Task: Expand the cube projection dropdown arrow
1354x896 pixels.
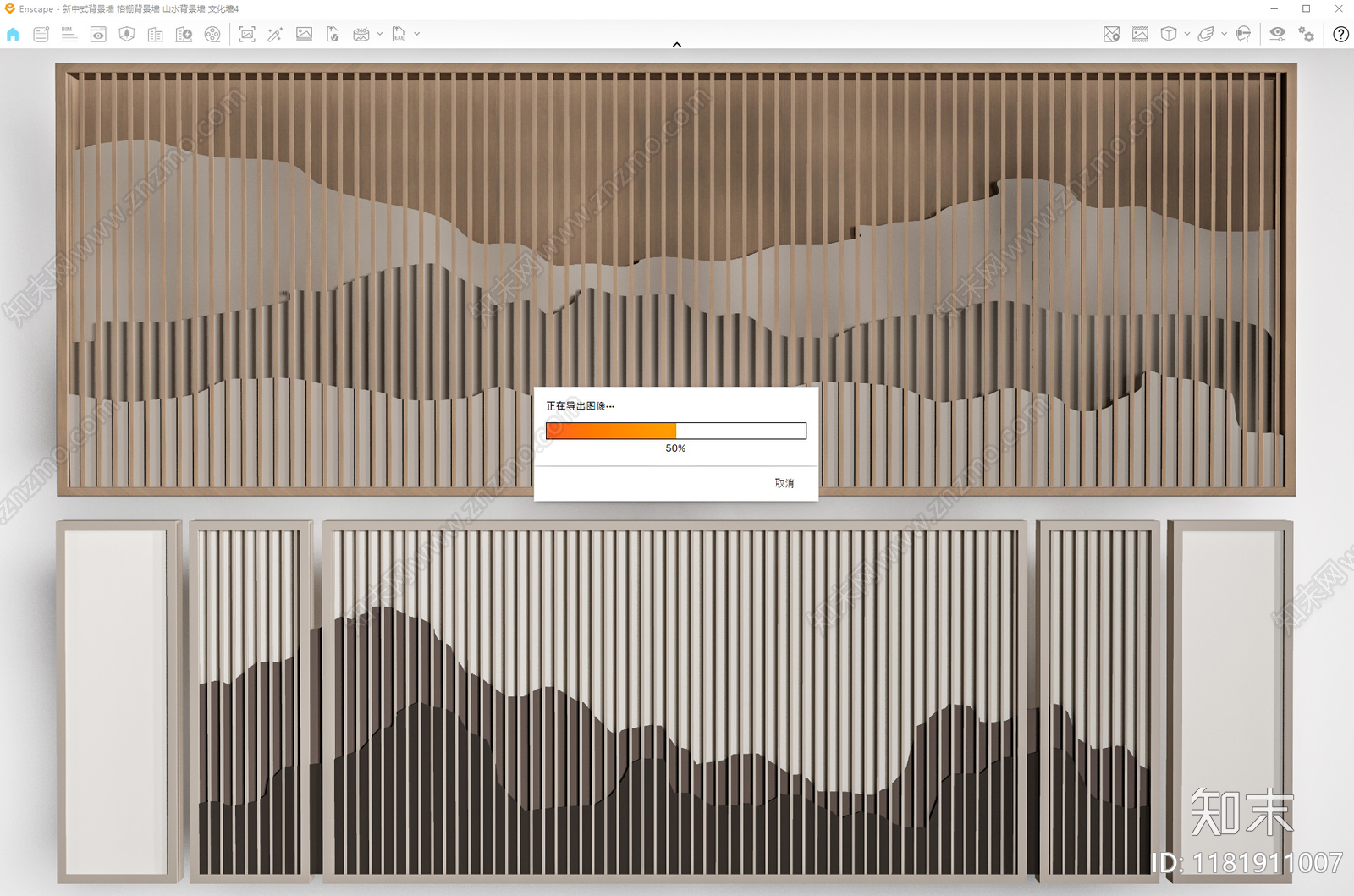Action: click(1186, 35)
